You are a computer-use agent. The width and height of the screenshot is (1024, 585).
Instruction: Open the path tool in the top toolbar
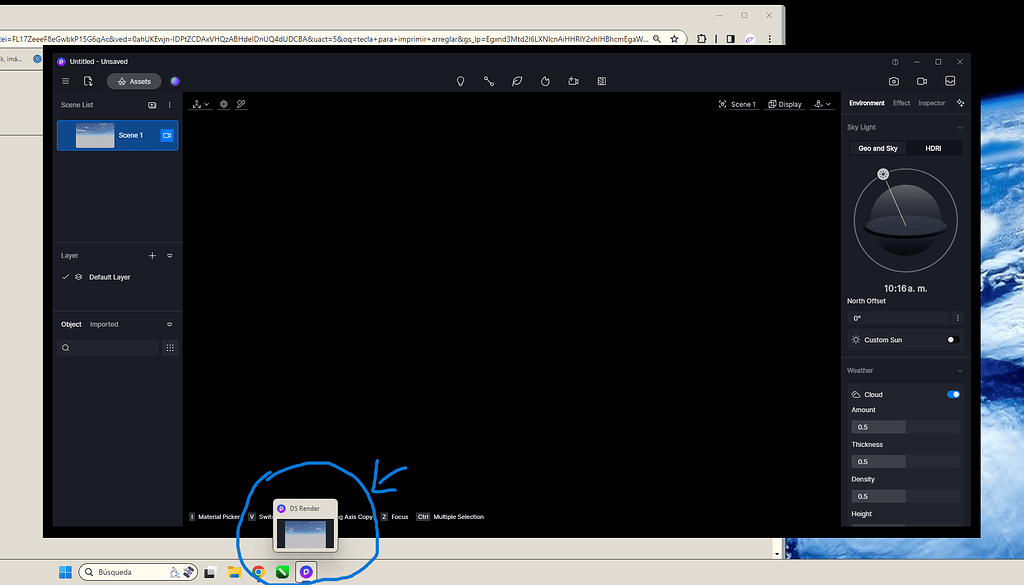click(488, 81)
